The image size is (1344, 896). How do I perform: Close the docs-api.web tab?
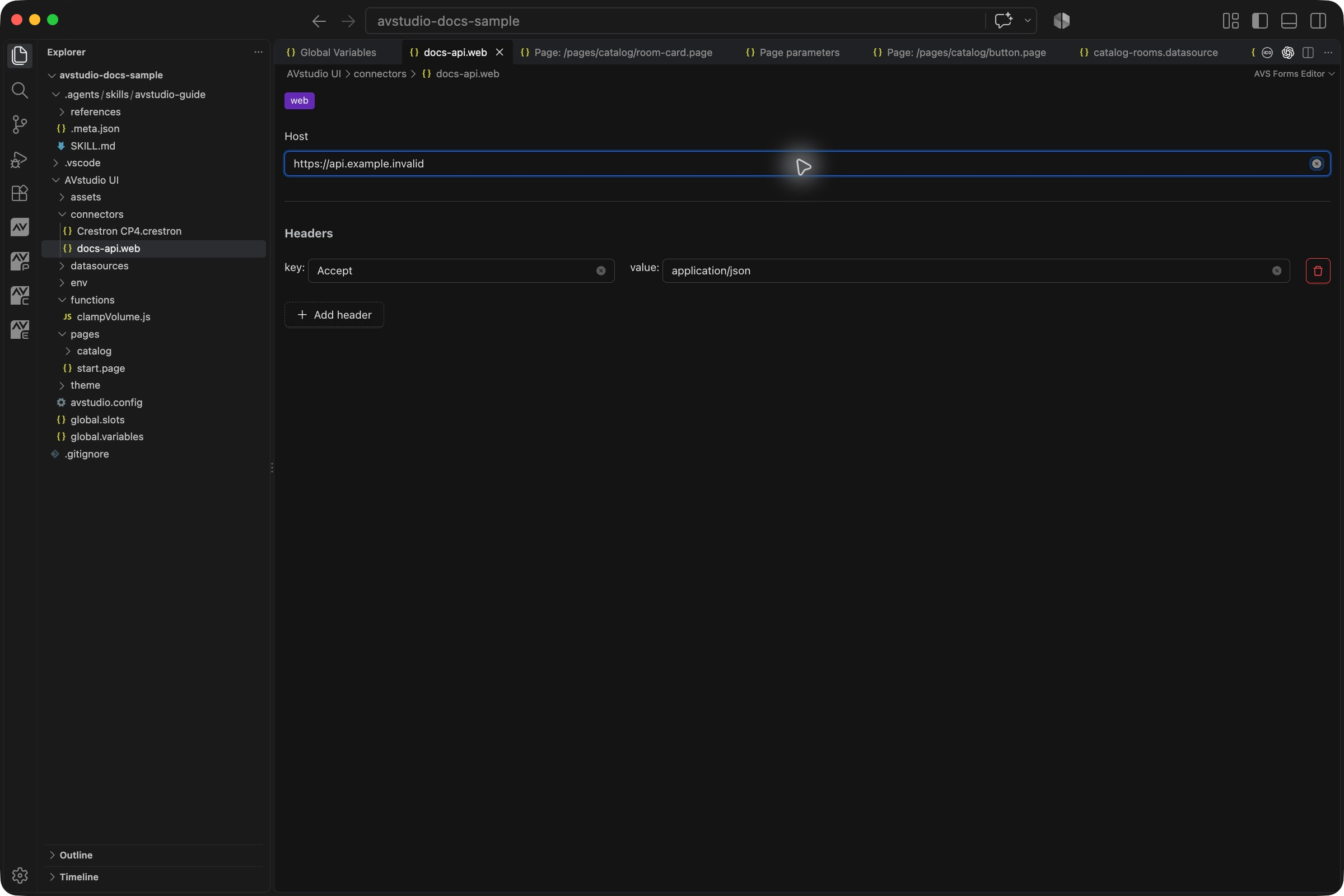coord(500,52)
